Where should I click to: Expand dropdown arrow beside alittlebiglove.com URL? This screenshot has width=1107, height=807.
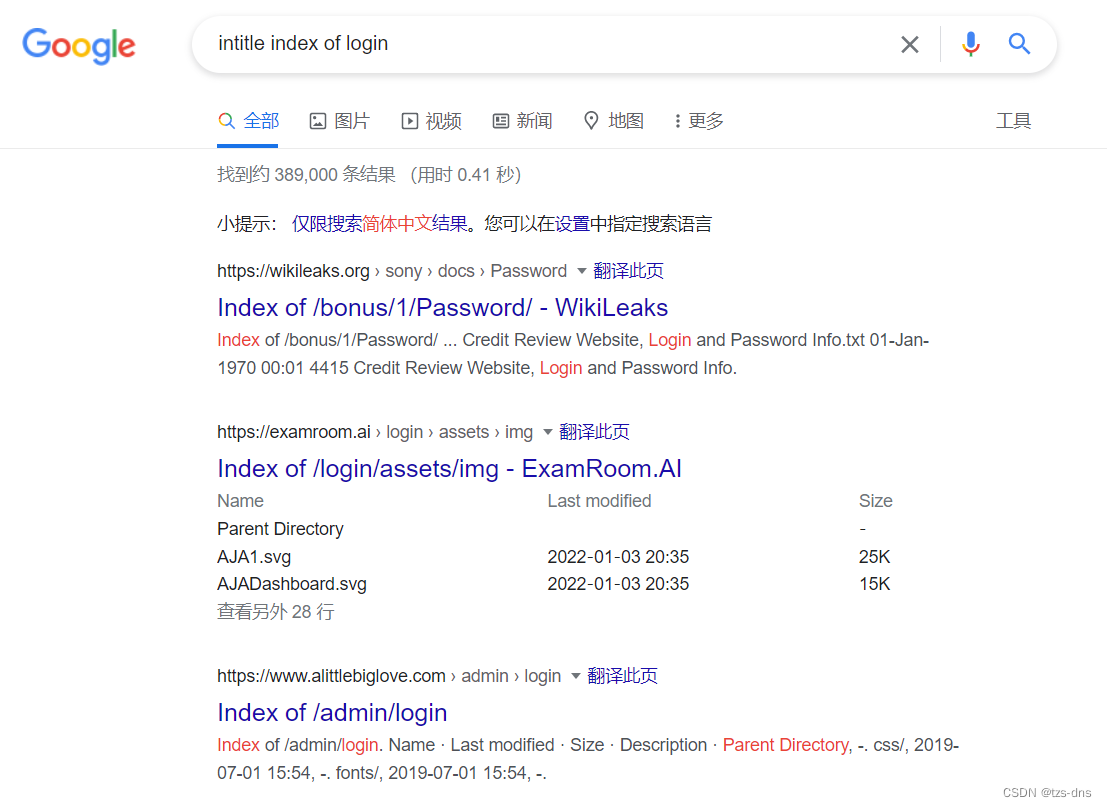tap(575, 676)
